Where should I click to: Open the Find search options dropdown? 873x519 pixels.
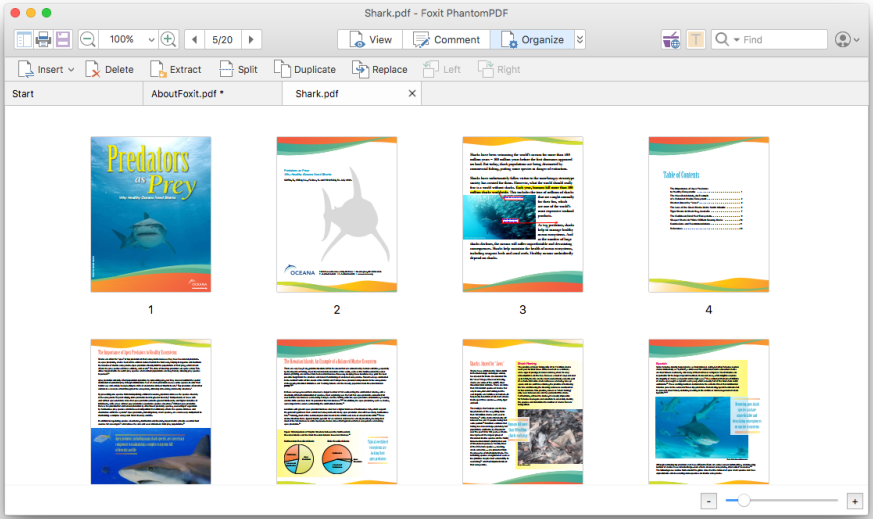(x=737, y=40)
